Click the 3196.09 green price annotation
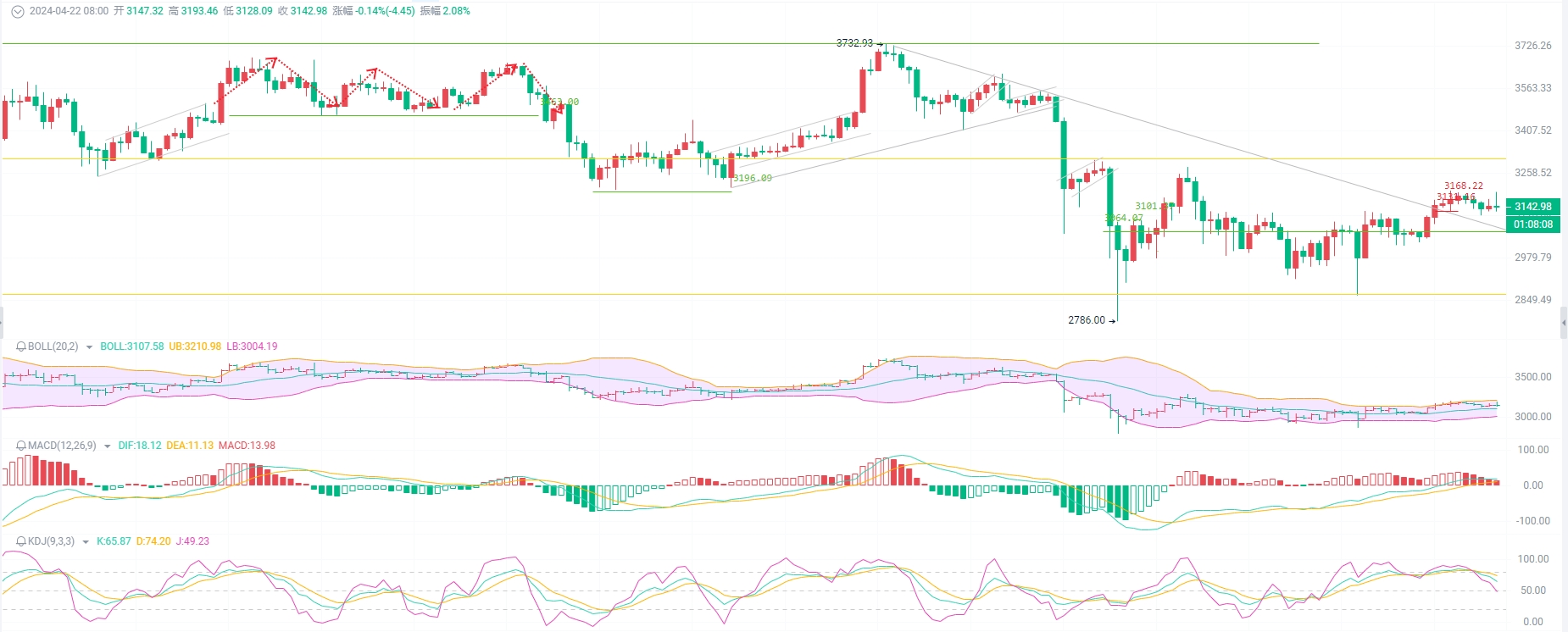The width and height of the screenshot is (1568, 632). pyautogui.click(x=753, y=179)
